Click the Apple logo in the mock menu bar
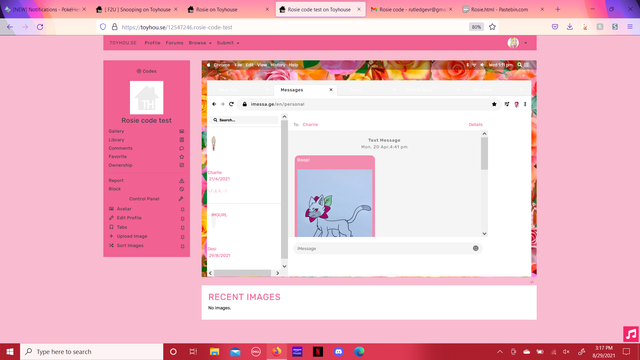This screenshot has height=360, width=640. coord(209,64)
